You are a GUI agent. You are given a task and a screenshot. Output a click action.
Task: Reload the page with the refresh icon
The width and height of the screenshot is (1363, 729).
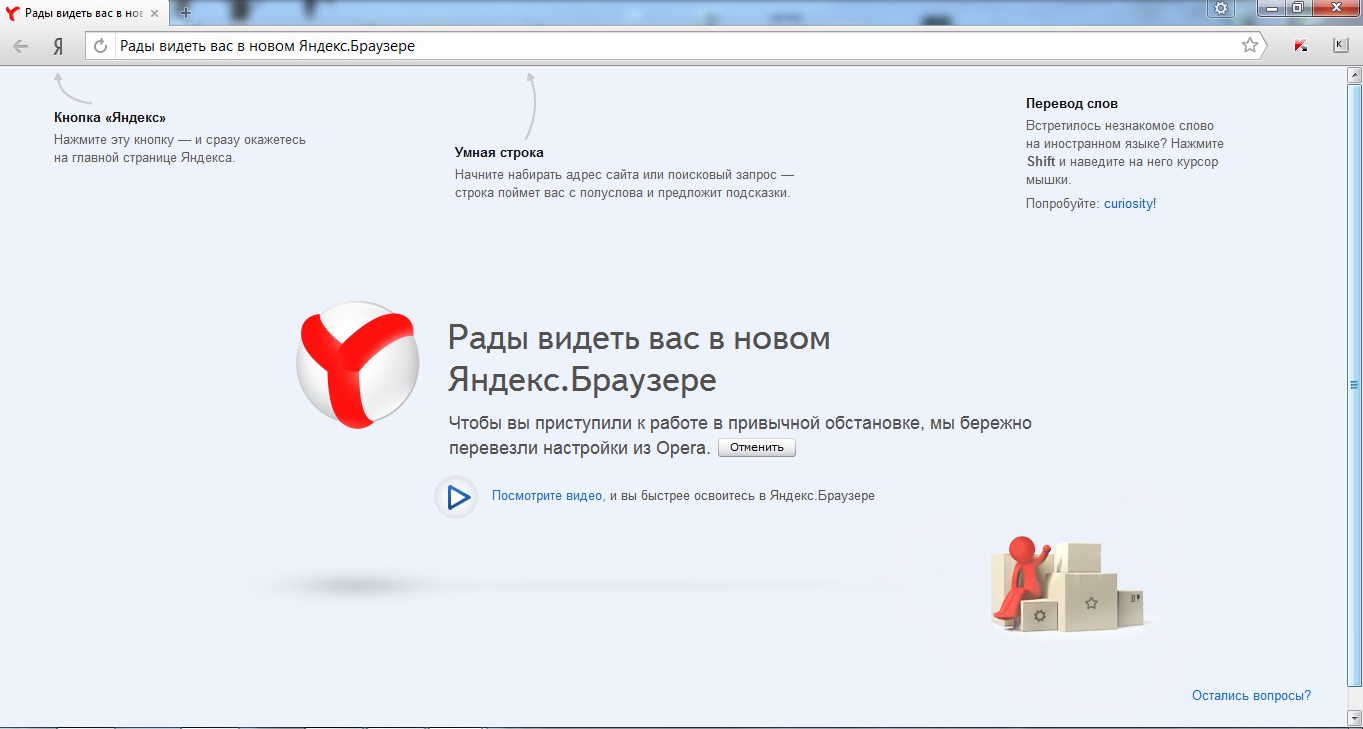(x=100, y=46)
